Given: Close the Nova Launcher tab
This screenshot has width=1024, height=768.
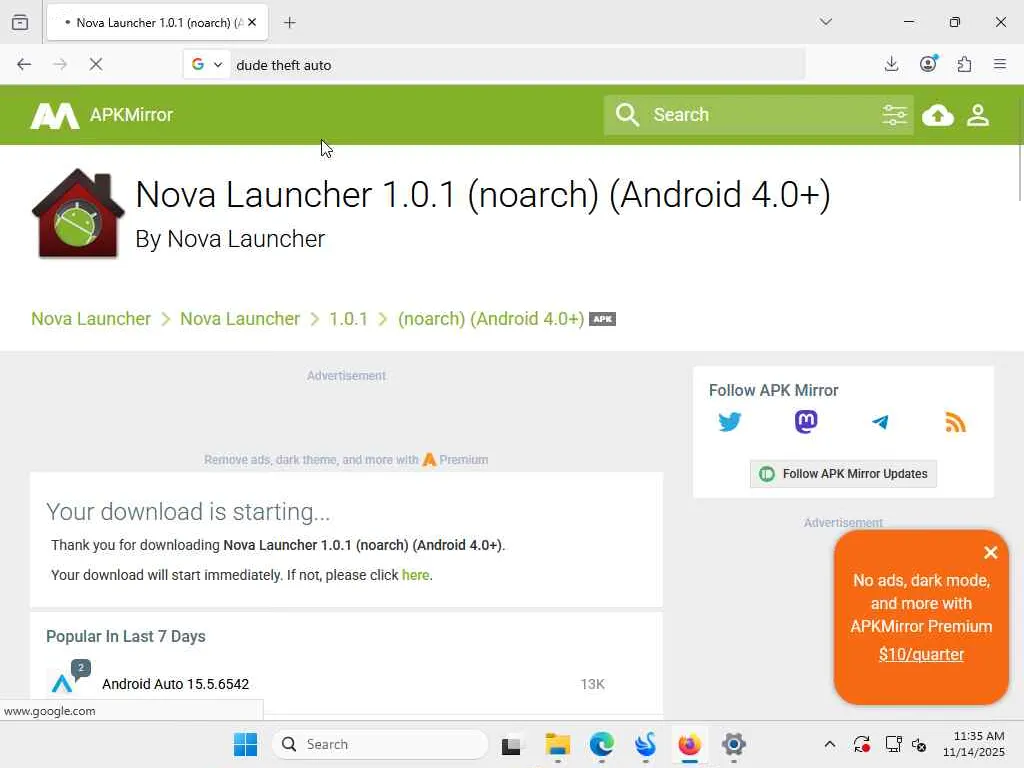Looking at the screenshot, I should (x=252, y=22).
